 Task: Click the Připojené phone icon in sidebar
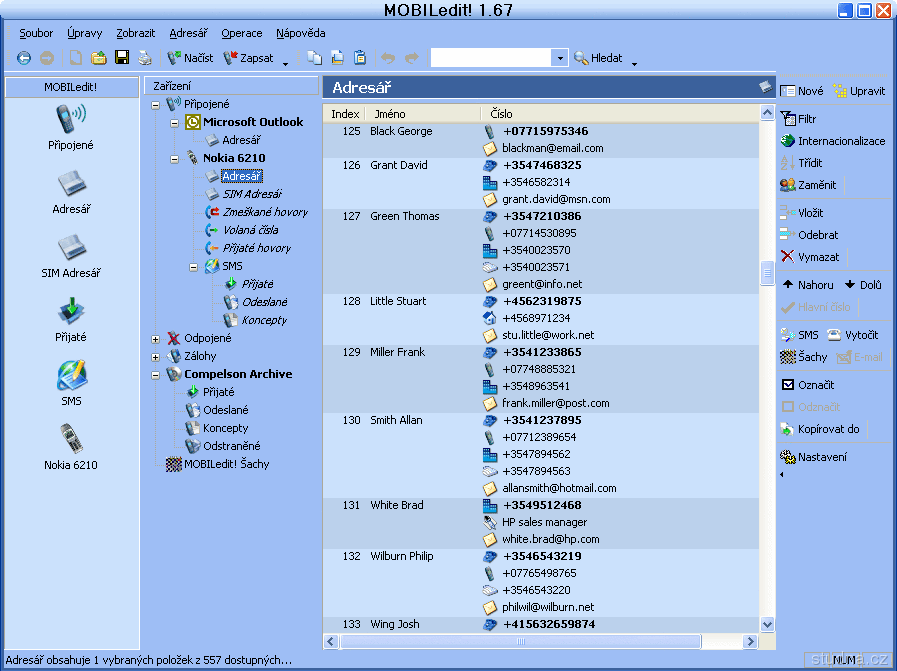pos(71,119)
